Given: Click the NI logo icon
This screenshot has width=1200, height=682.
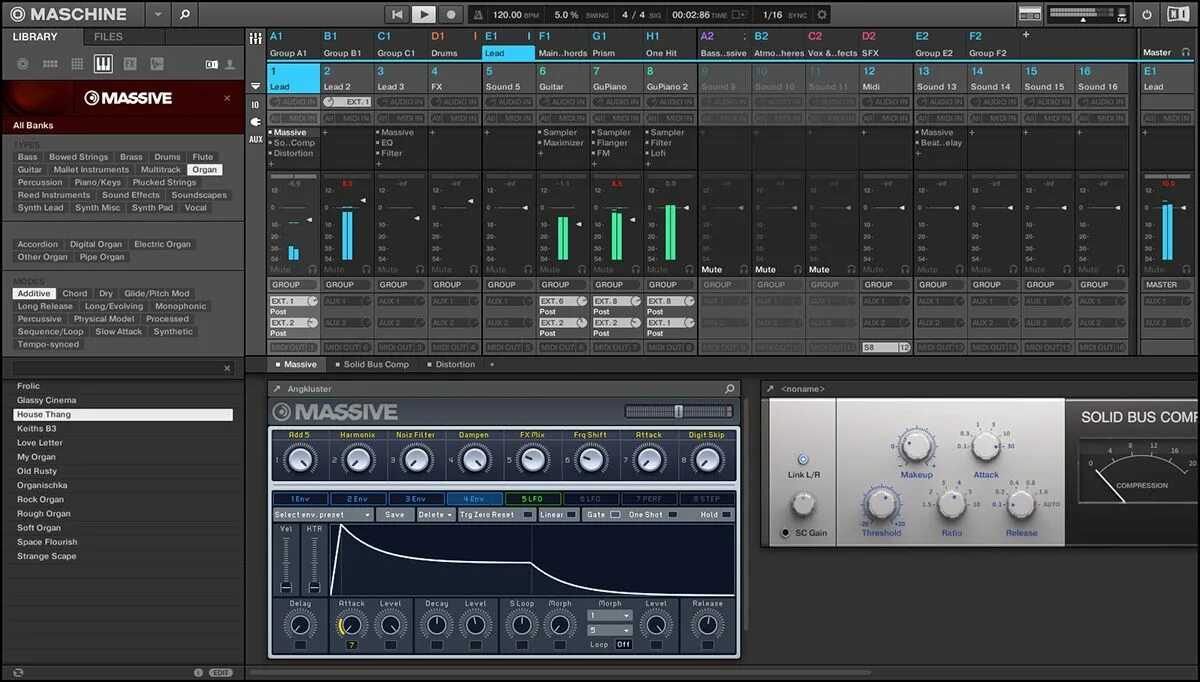Looking at the screenshot, I should click(1178, 15).
